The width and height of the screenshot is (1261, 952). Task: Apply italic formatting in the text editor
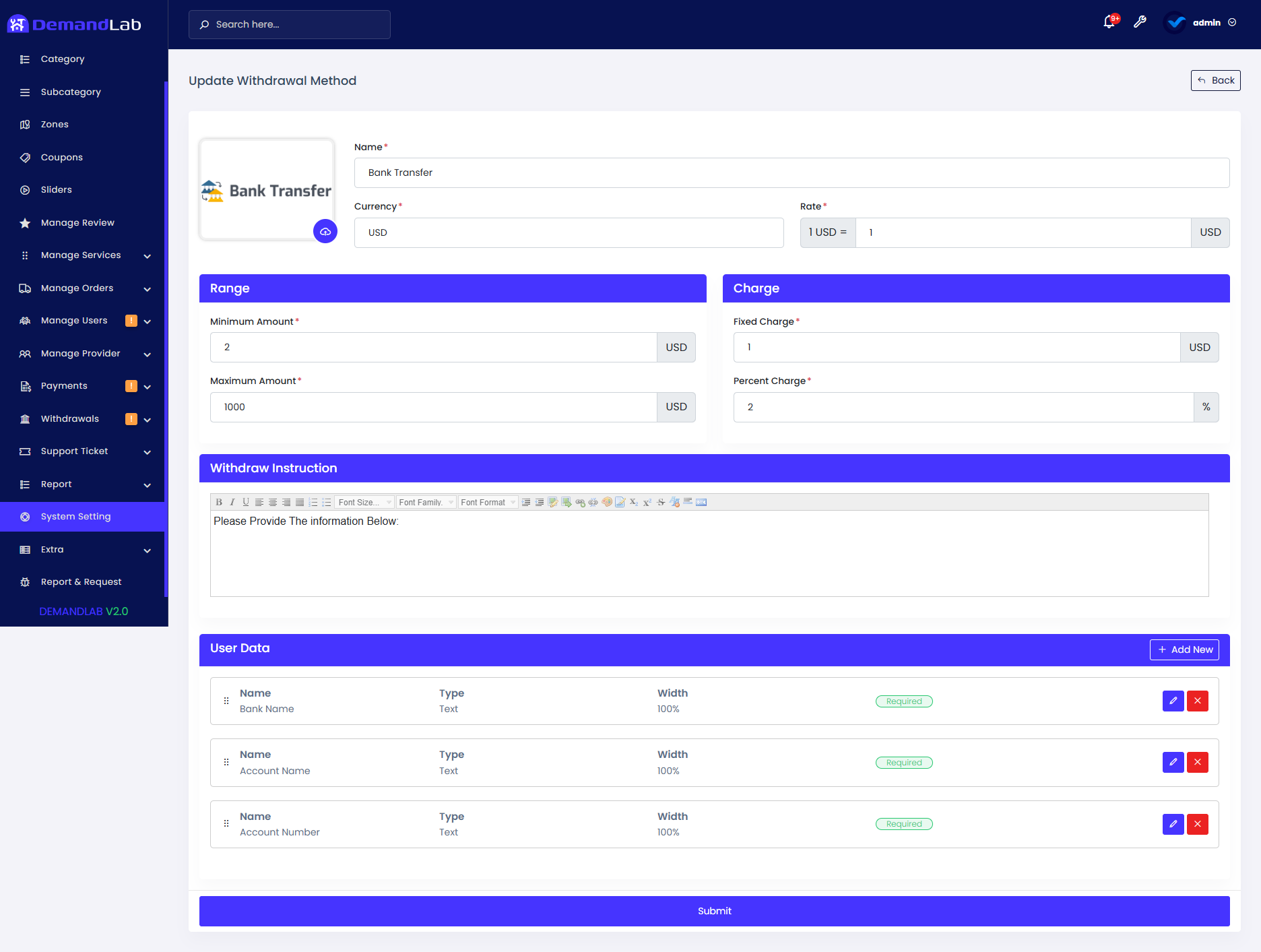tap(232, 502)
